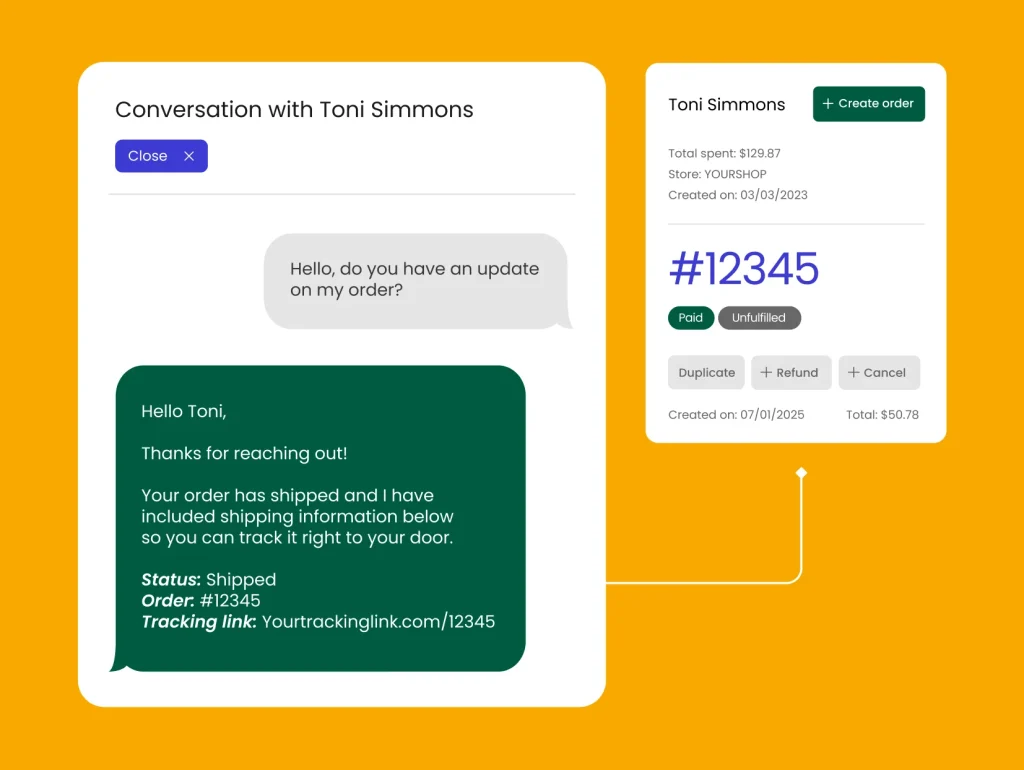Select the green Paid status badge

coord(690,318)
